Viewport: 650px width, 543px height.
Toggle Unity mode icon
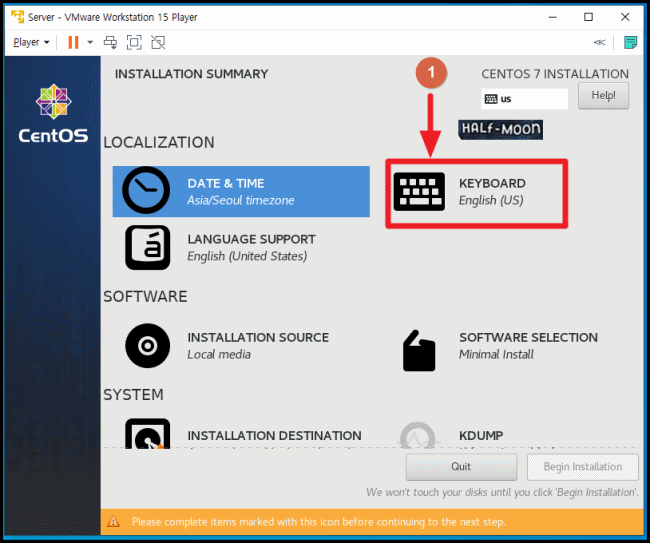click(158, 42)
